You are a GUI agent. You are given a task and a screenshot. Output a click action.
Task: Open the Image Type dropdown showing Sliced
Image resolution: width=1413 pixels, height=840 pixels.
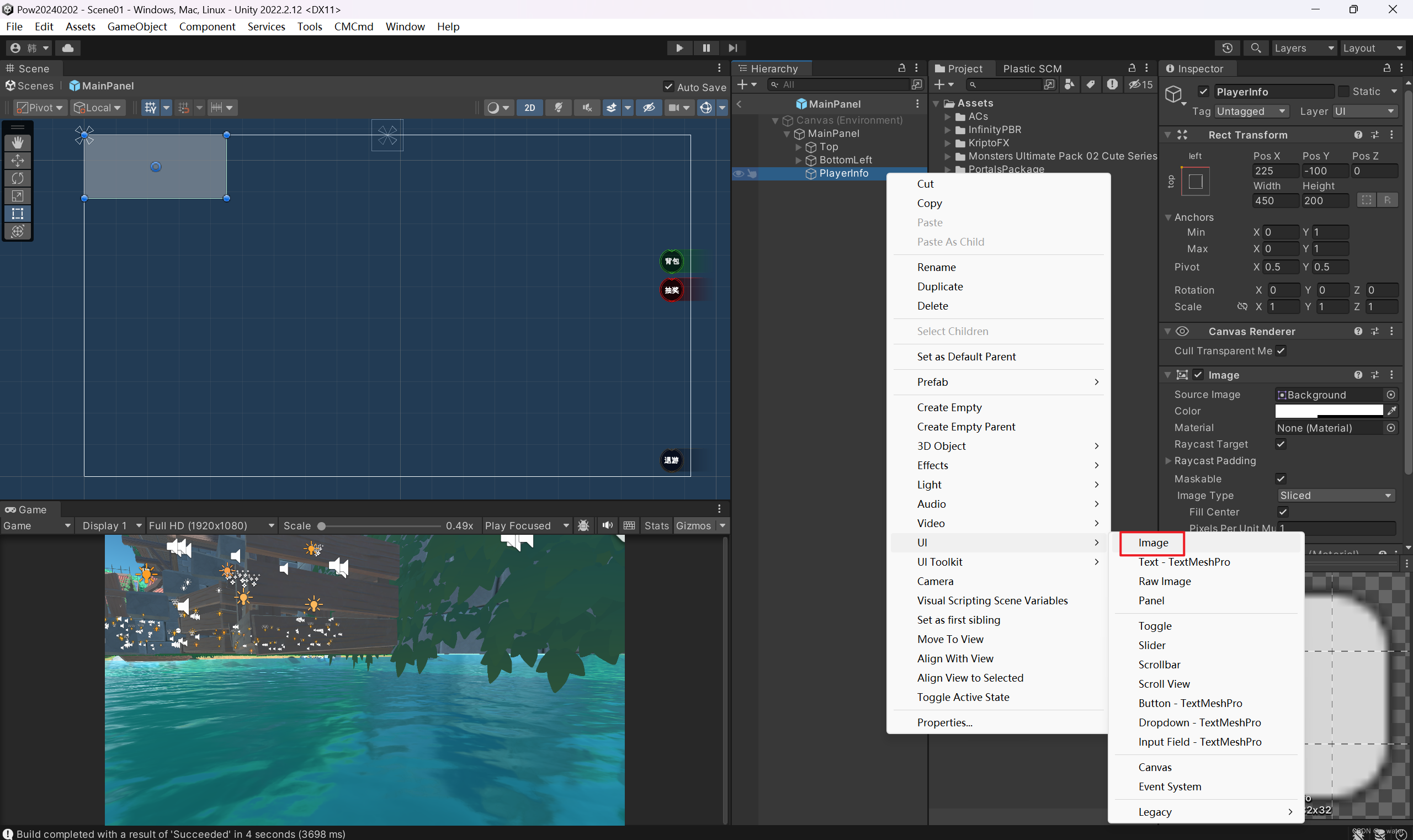pos(1335,495)
